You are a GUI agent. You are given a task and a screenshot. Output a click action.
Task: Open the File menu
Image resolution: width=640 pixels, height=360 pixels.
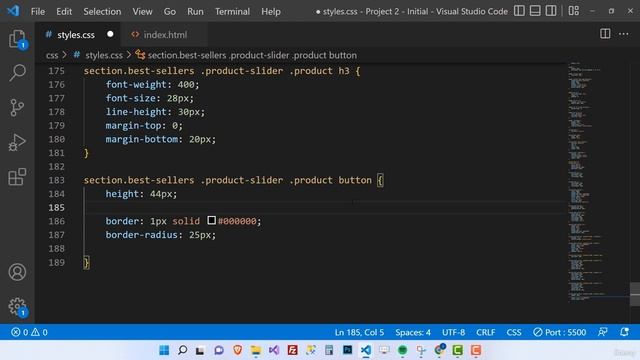click(38, 11)
